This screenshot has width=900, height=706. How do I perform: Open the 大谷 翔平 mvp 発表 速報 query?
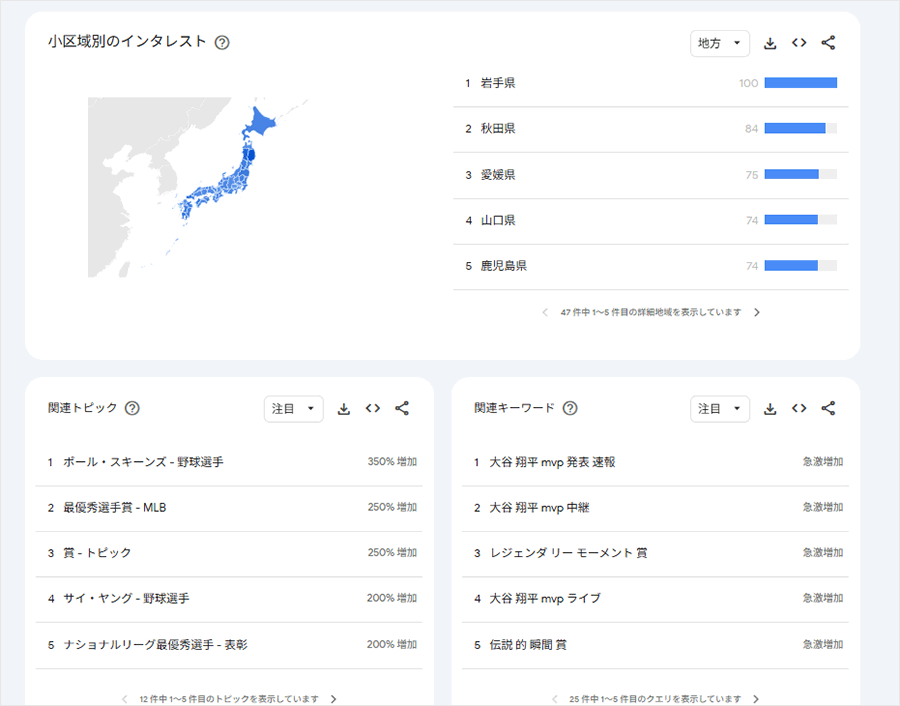552,462
